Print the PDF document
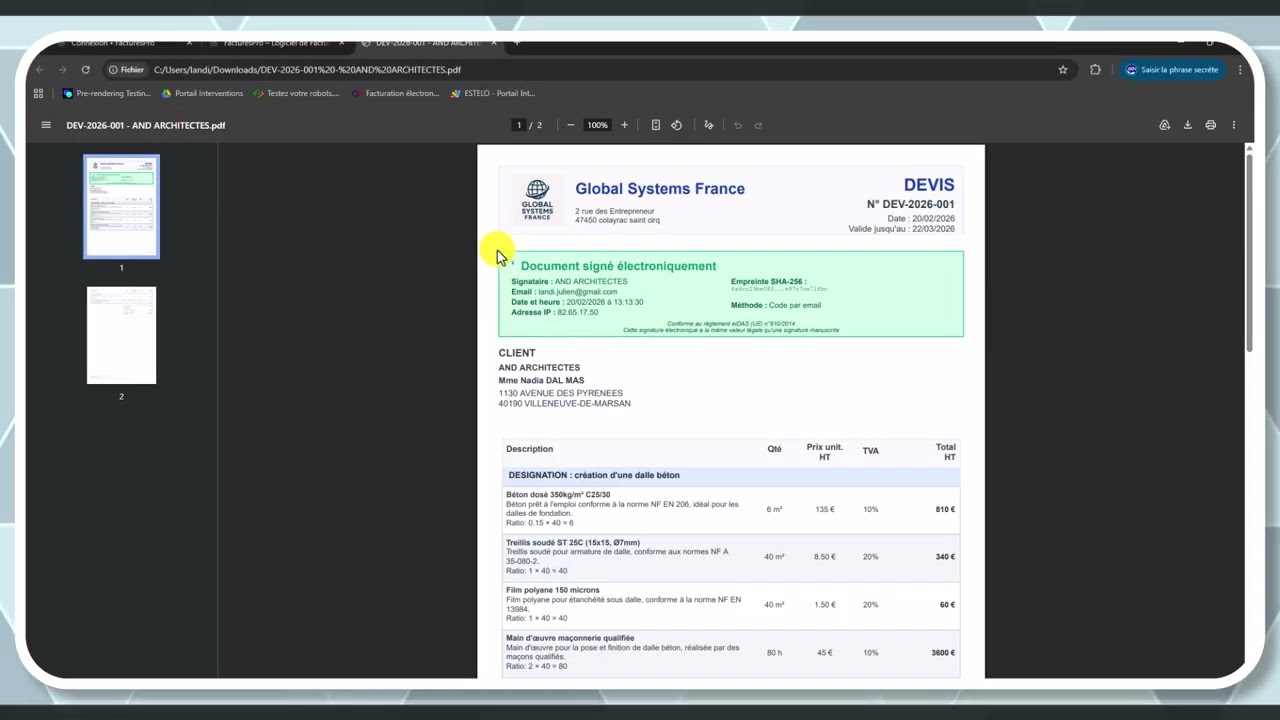The width and height of the screenshot is (1280, 720). pyautogui.click(x=1211, y=125)
